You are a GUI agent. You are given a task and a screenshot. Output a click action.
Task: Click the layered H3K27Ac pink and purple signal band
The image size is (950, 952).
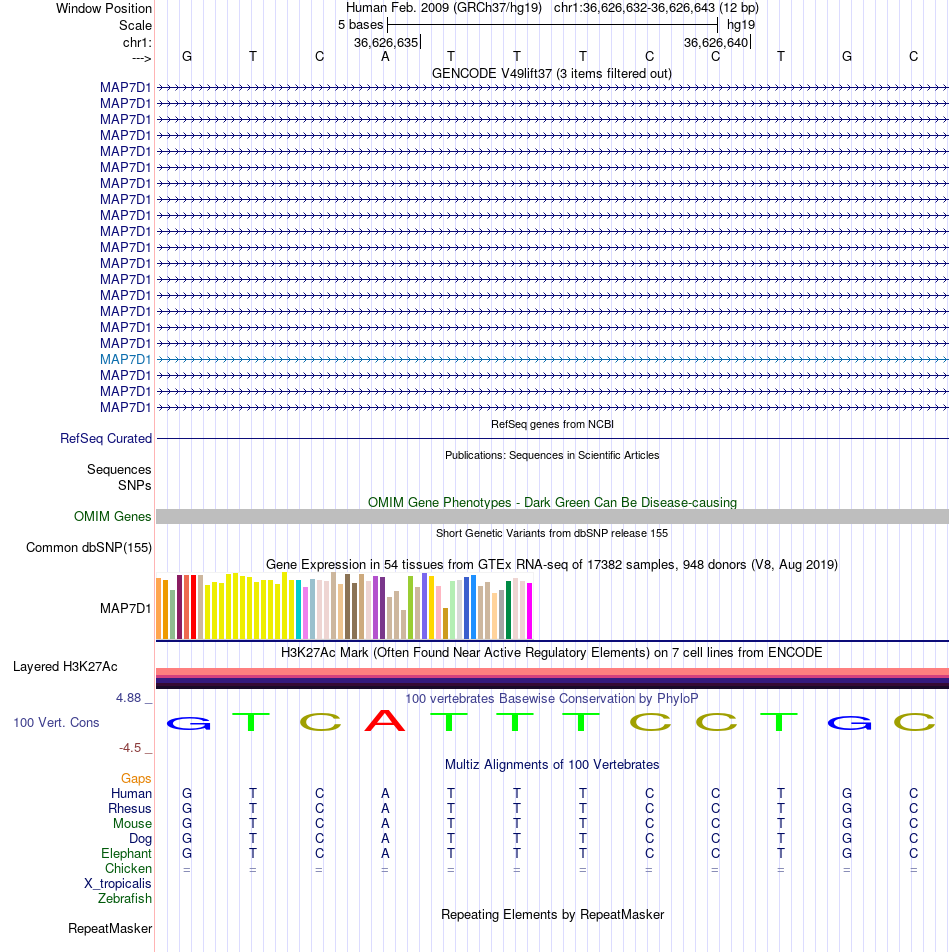[x=552, y=678]
